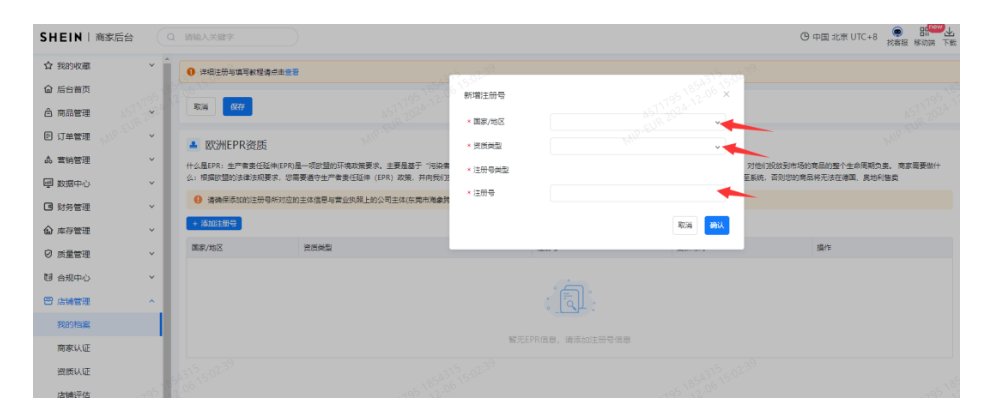This screenshot has height=413, width=981.
Task: Collapse the 店铺管理 section chevron
Action: [x=151, y=301]
